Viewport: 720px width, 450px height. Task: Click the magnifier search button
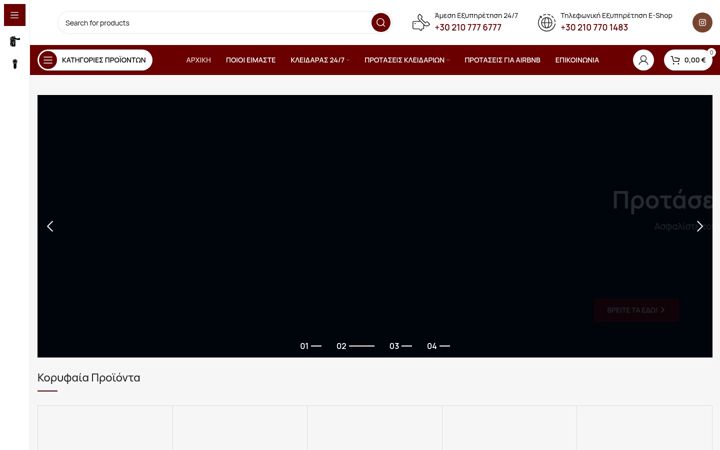[x=381, y=22]
